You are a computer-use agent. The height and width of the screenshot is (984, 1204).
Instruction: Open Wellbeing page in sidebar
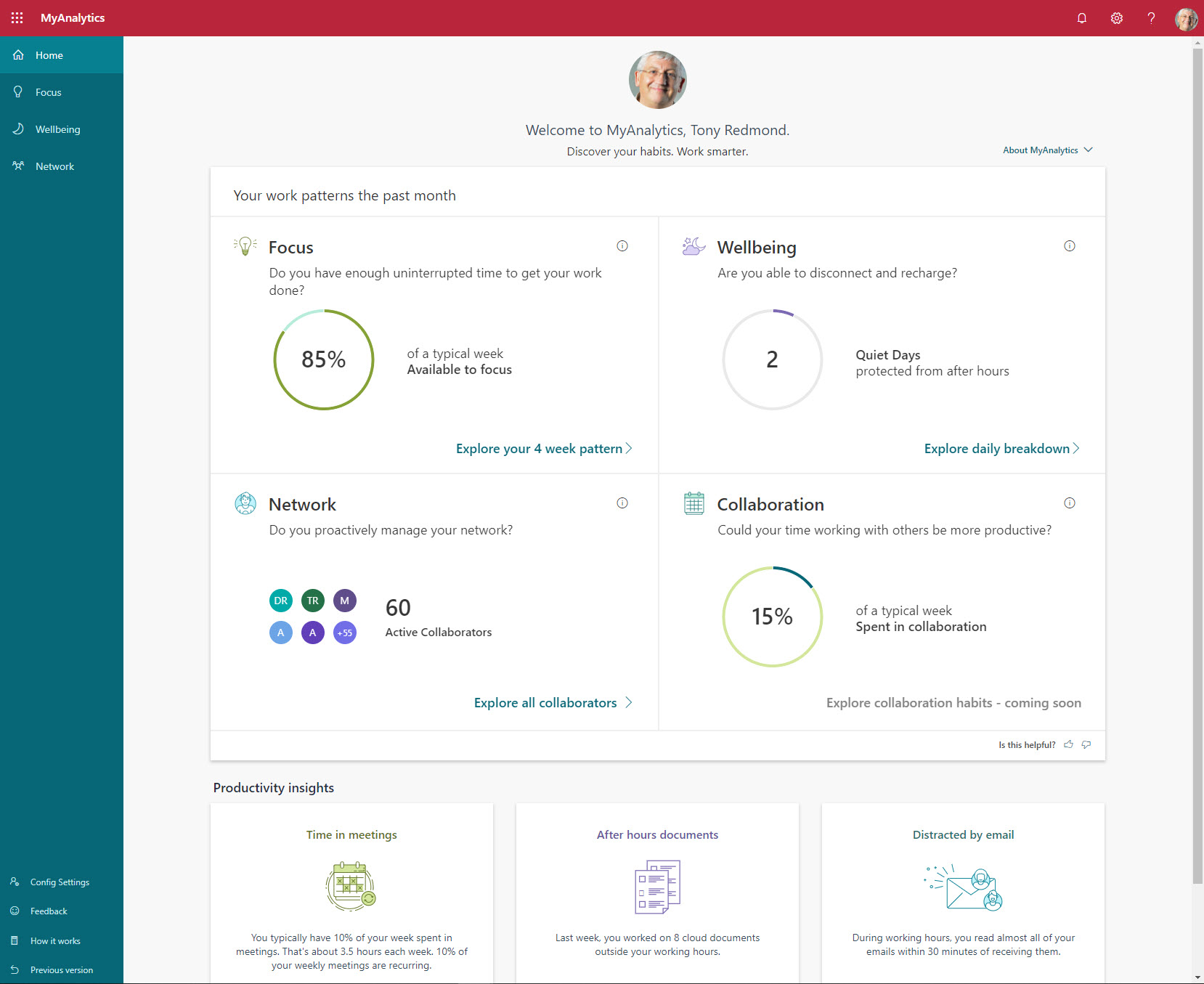coord(62,129)
